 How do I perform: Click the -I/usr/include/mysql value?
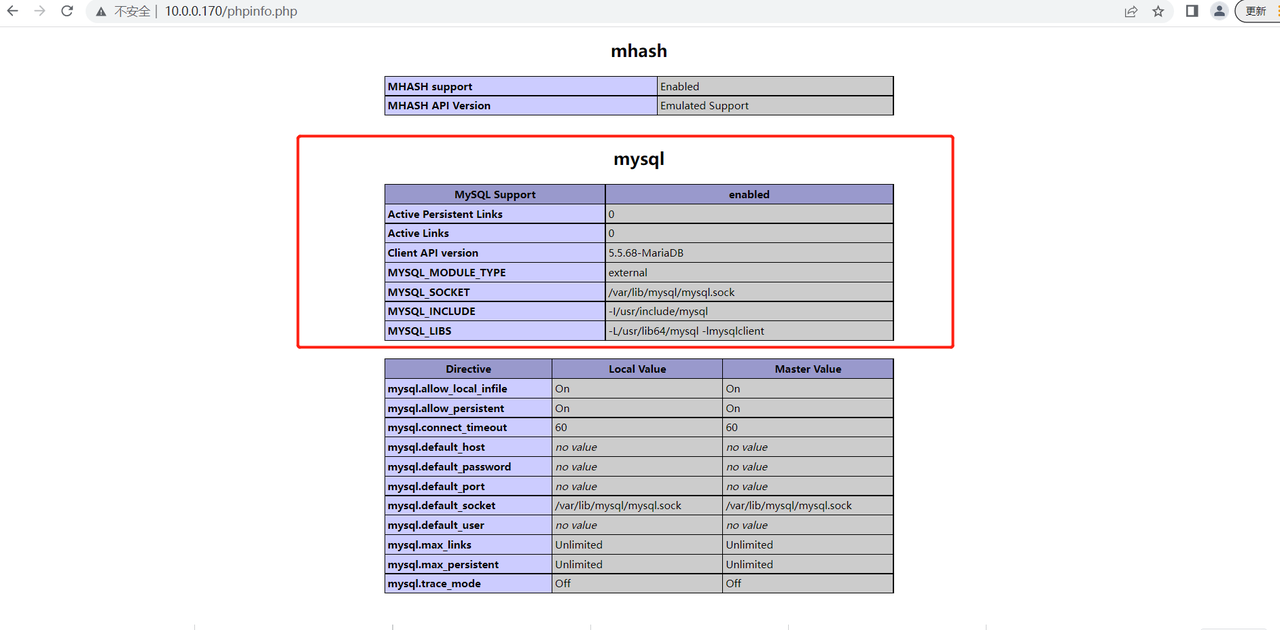tap(658, 311)
